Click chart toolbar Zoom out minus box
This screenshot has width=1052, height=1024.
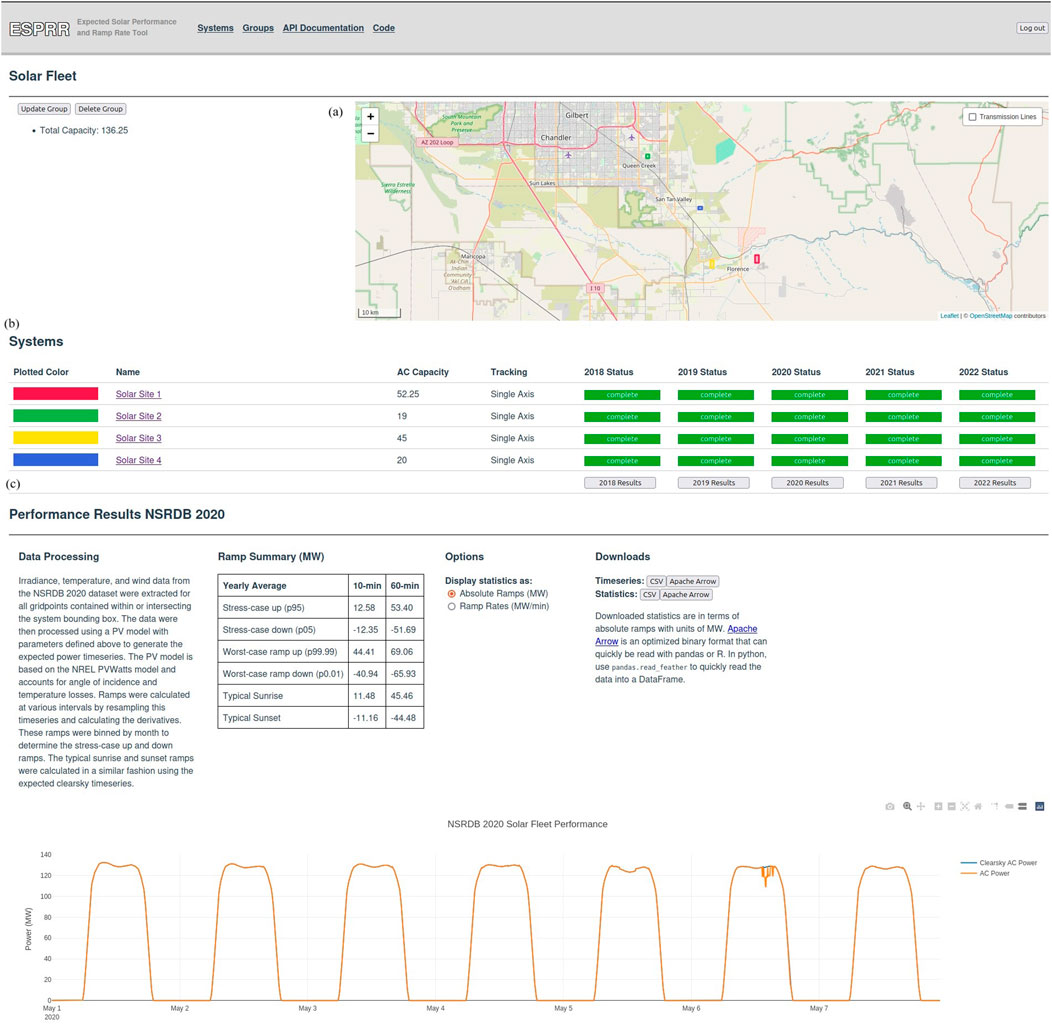coord(951,807)
